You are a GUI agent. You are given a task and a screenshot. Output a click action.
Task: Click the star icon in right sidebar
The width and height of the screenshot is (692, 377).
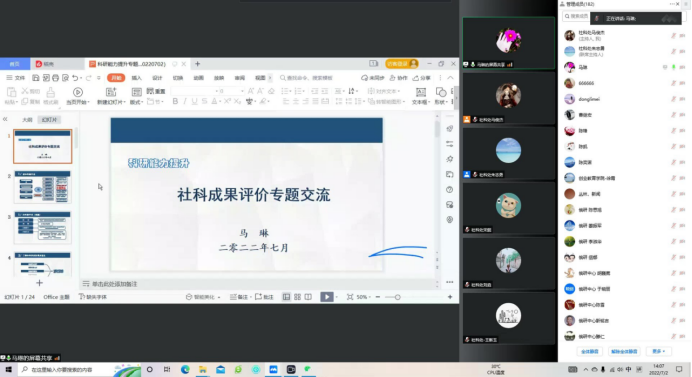coord(449,159)
